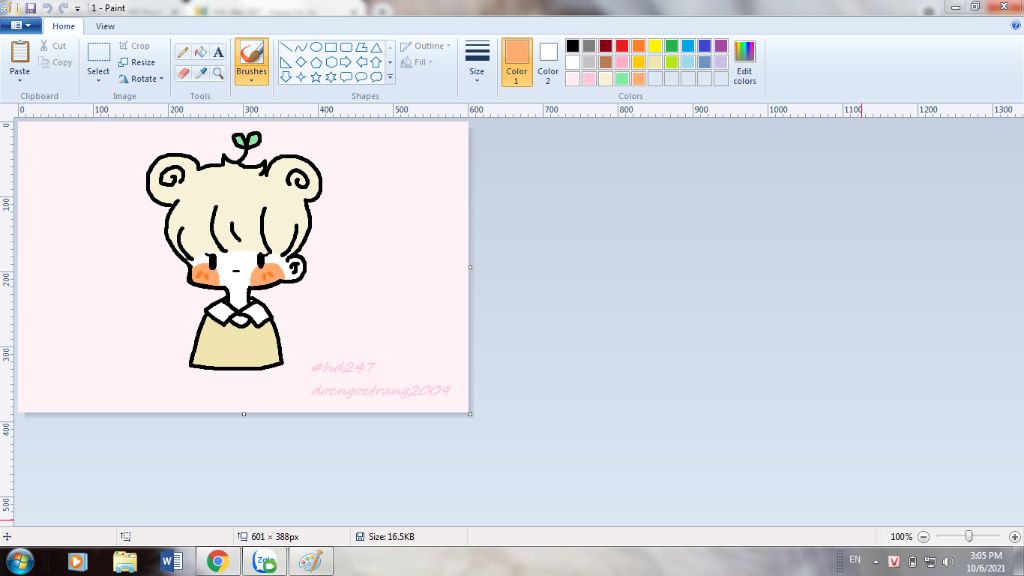Choose the yellow color swatch
The width and height of the screenshot is (1024, 576).
(x=655, y=46)
